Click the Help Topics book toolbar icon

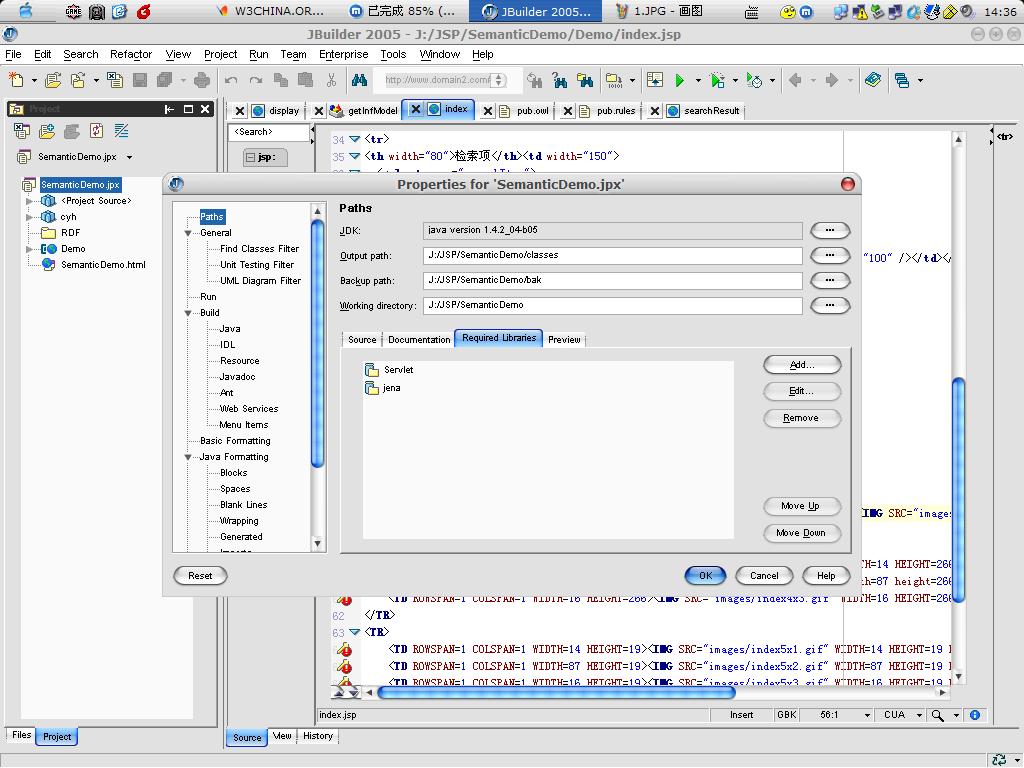872,80
